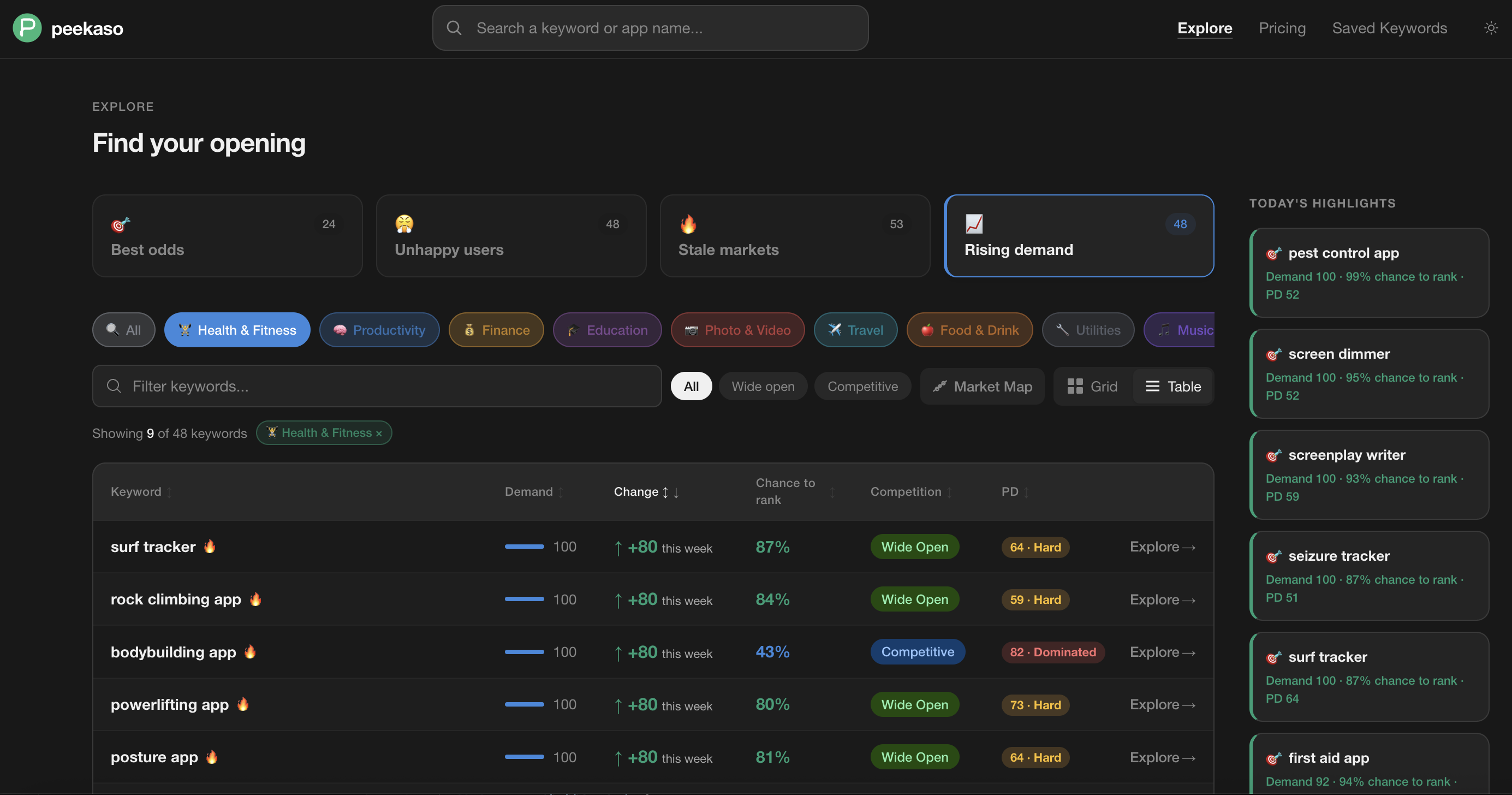The image size is (1512, 795).
Task: Enable the All competition filter pill
Action: [x=691, y=385]
